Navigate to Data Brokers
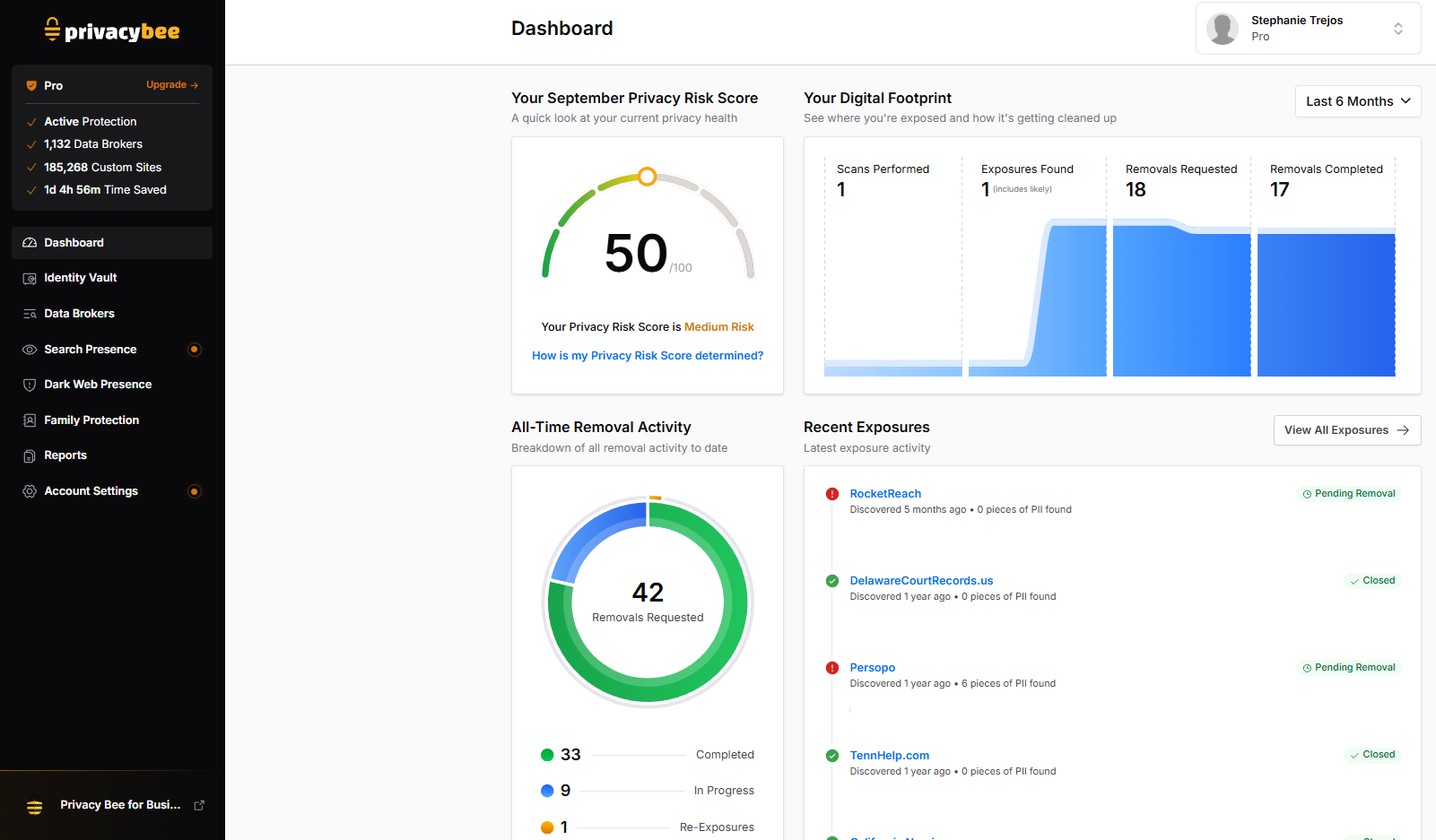Viewport: 1436px width, 840px height. [x=112, y=314]
